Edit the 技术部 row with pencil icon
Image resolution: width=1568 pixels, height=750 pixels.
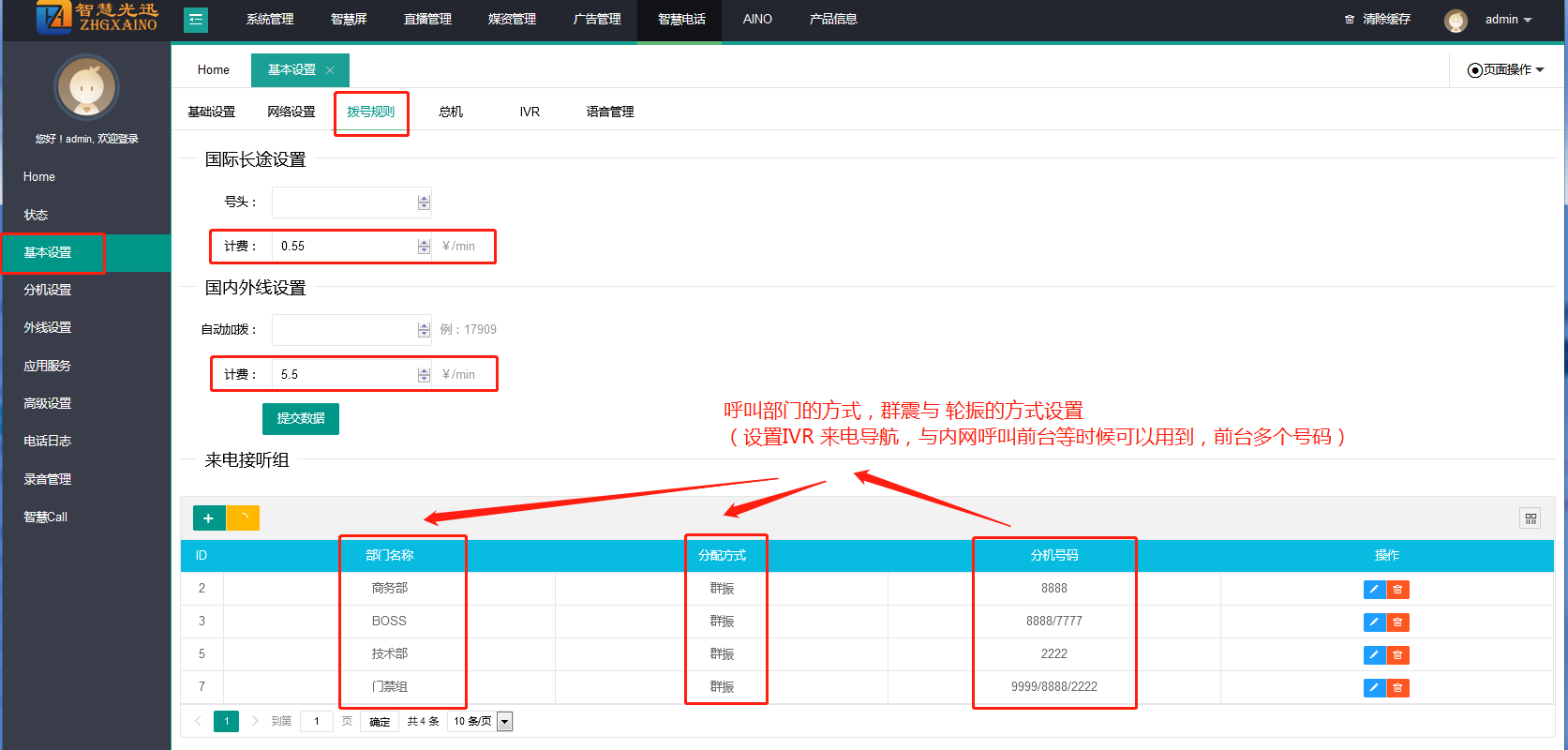point(1374,655)
